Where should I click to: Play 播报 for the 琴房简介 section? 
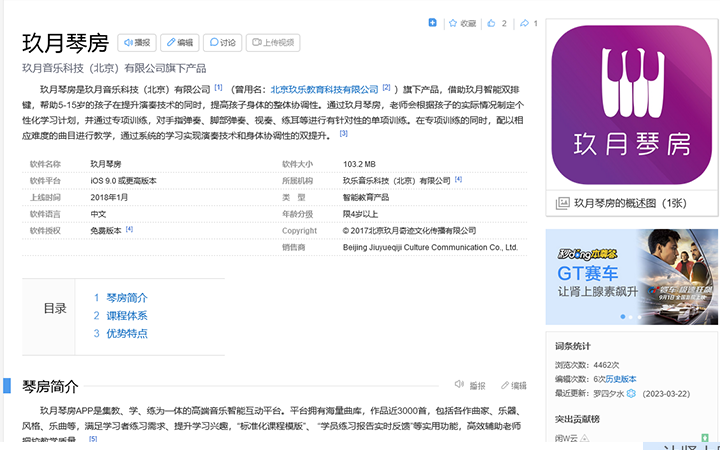coord(470,385)
